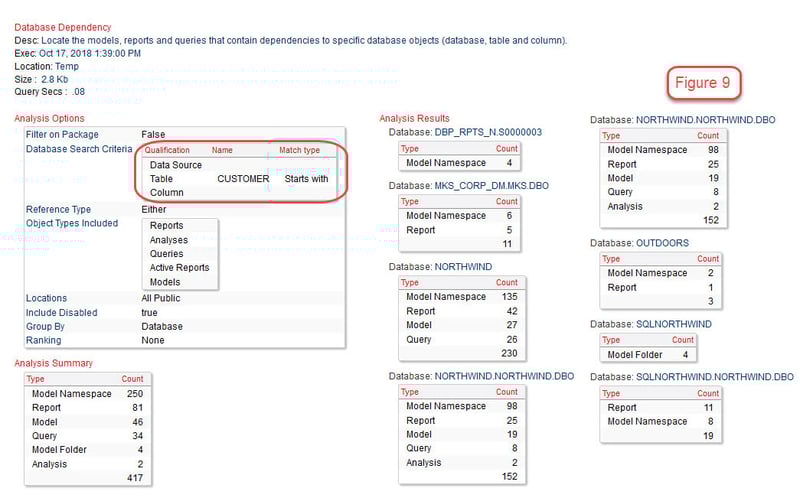
Task: Click the 'Model Folder' row under SQLNORTHWIND
Action: coord(648,355)
